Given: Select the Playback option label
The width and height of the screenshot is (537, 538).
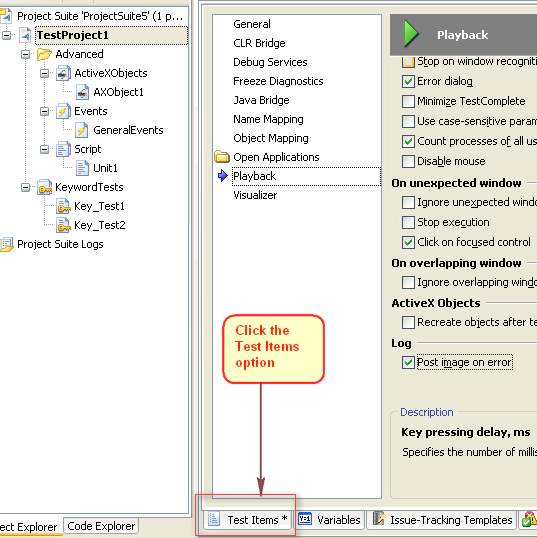Looking at the screenshot, I should coord(254,176).
